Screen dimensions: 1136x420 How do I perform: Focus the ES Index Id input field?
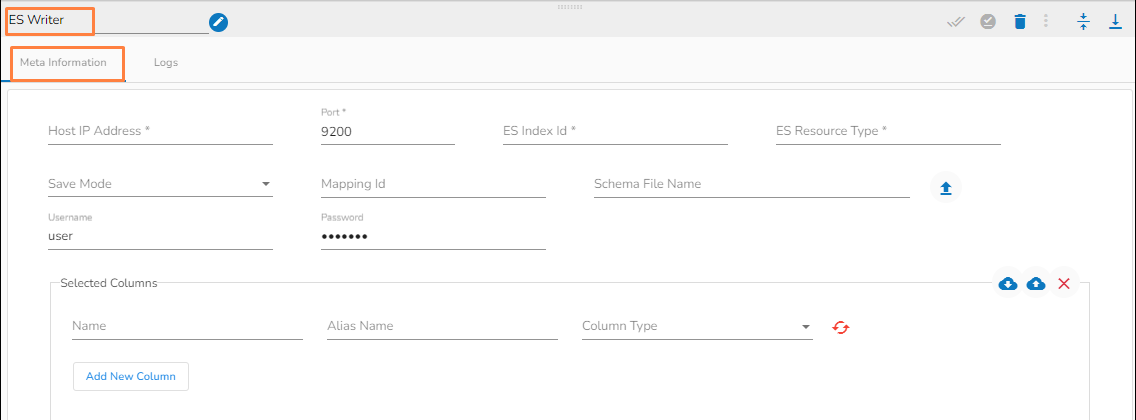point(615,131)
